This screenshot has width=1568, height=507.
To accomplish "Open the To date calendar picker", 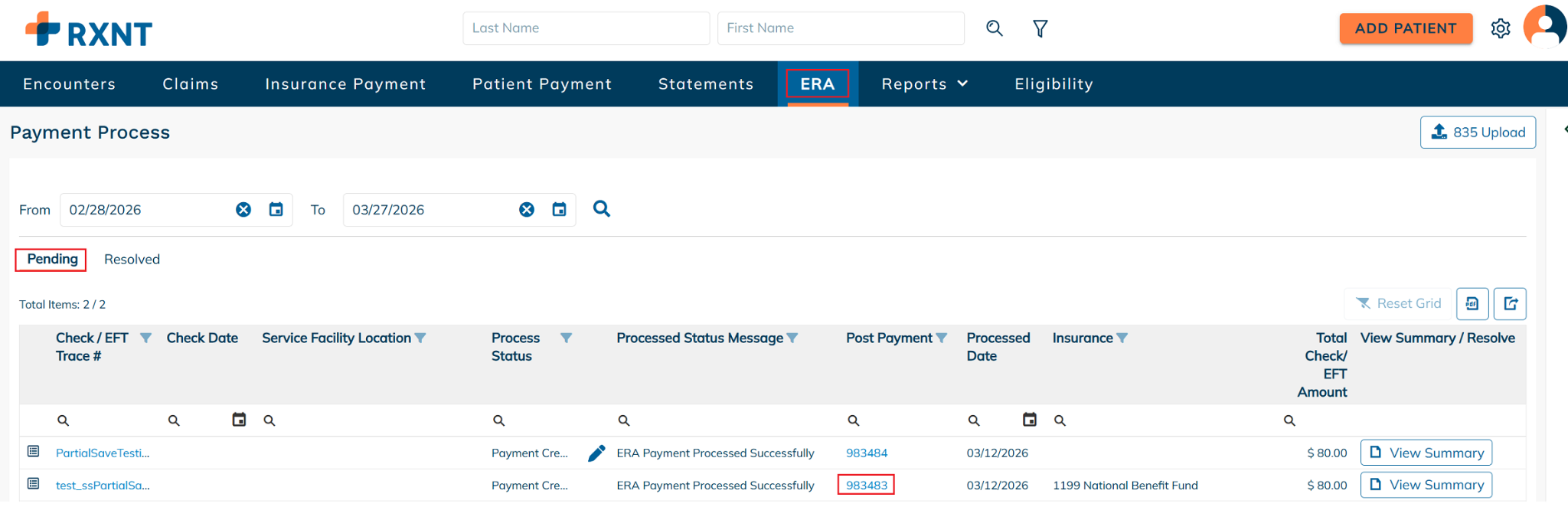I will (x=560, y=210).
